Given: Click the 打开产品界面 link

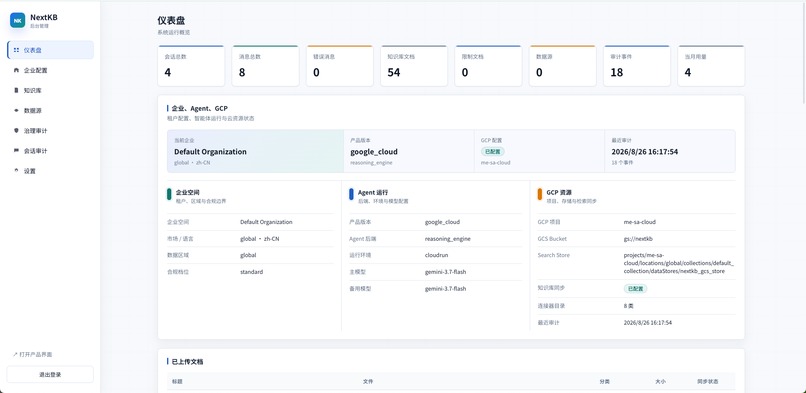Looking at the screenshot, I should 32,354.
